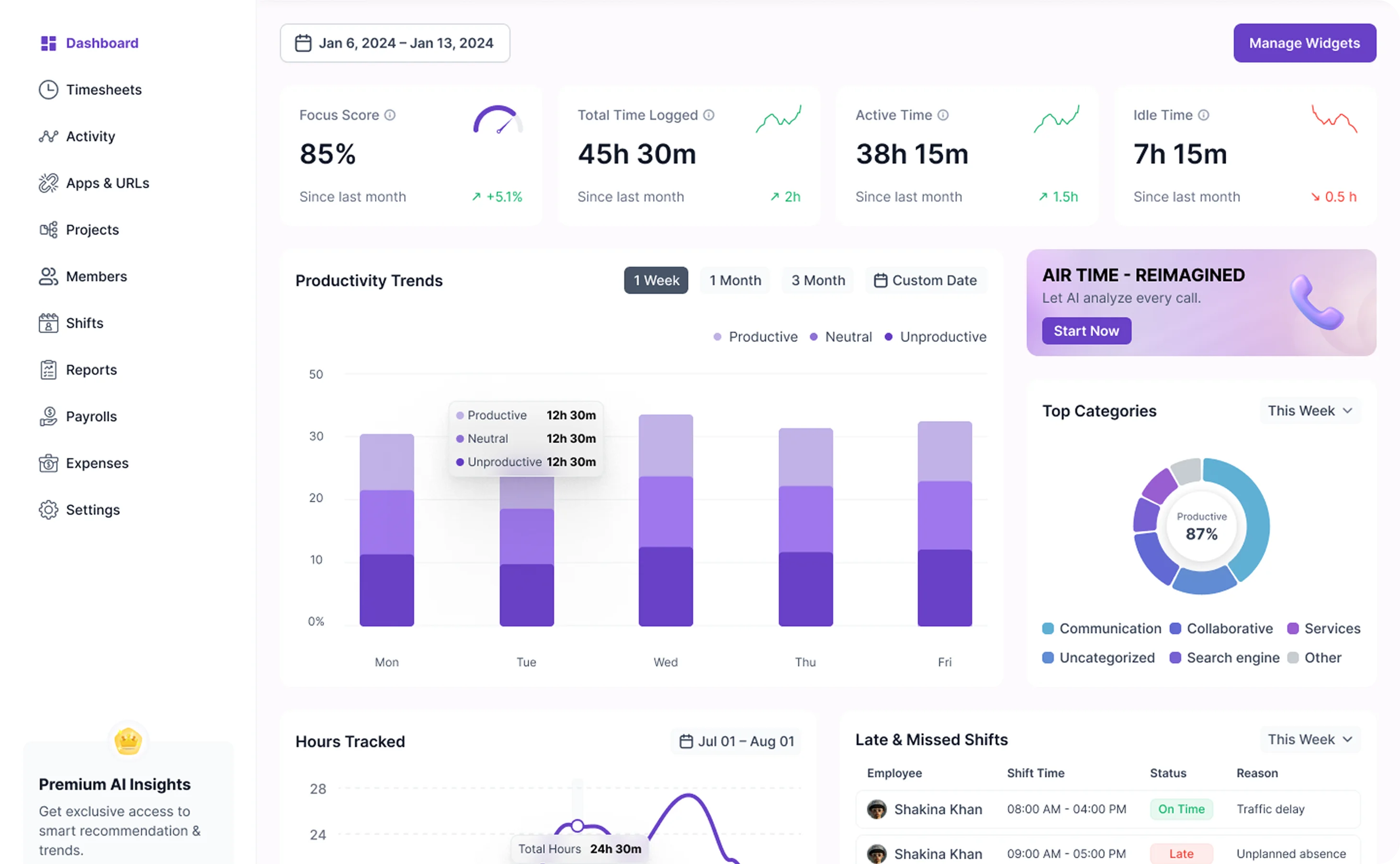Click the Focus Score gauge icon
The image size is (1400, 864).
coord(498,119)
